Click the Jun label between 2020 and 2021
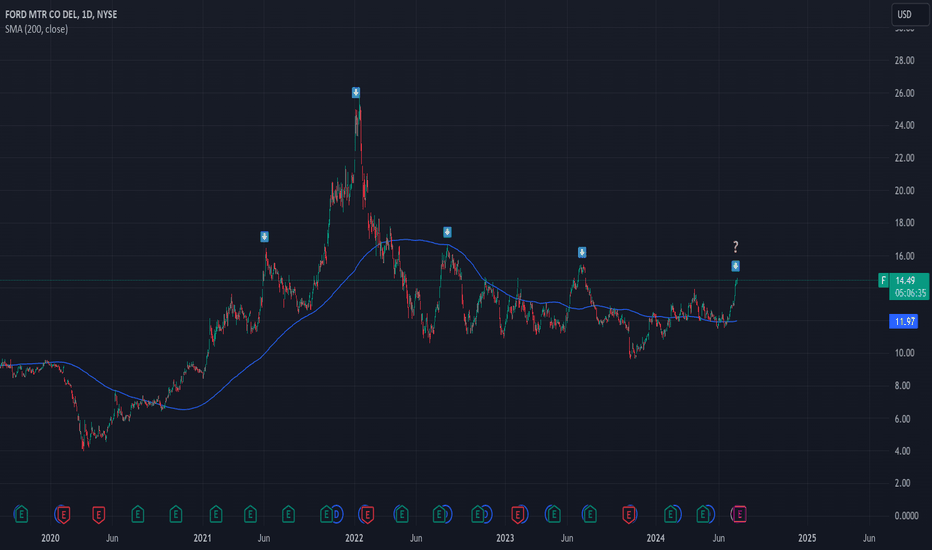 (112, 538)
